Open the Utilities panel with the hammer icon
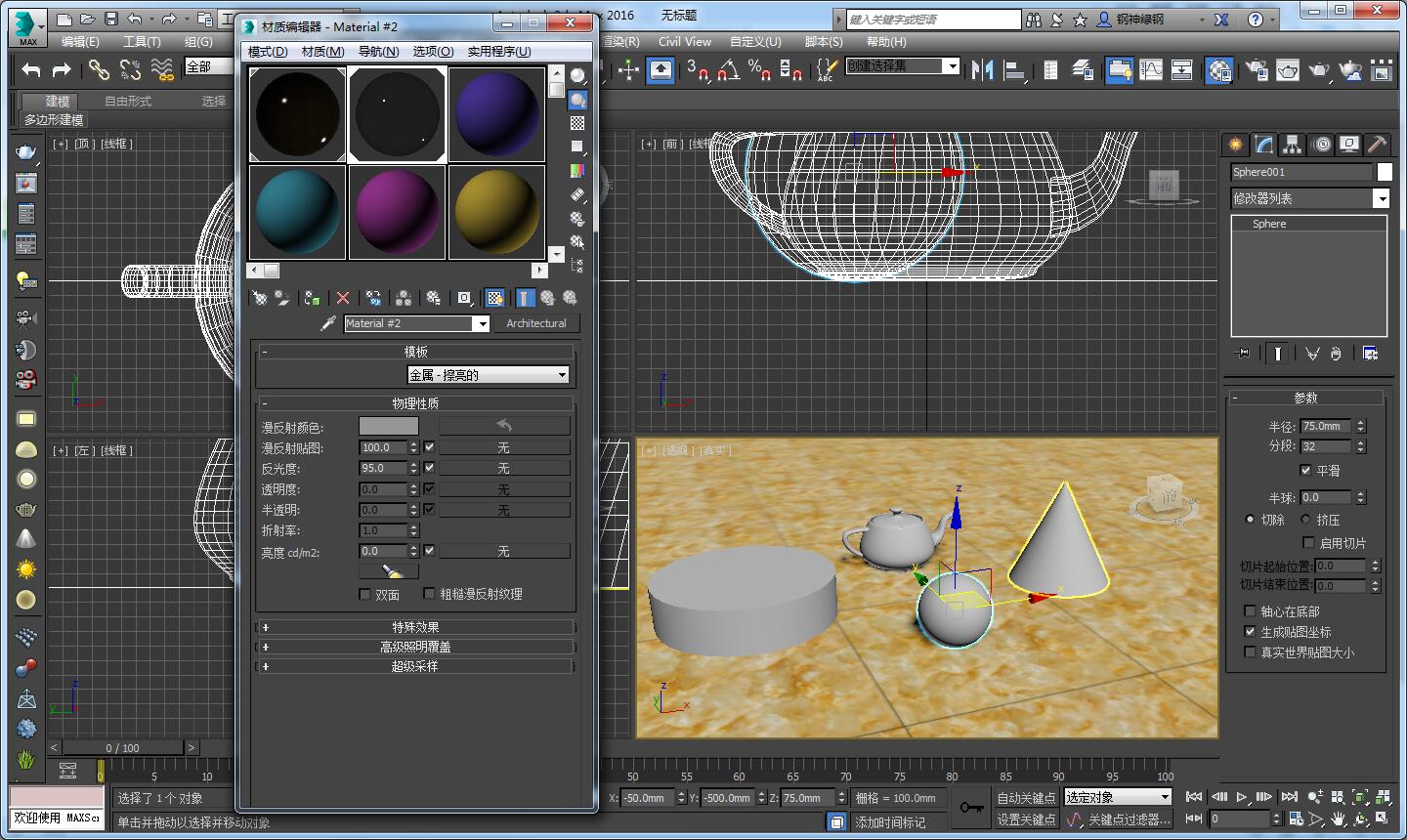The image size is (1407, 840). (x=1376, y=145)
